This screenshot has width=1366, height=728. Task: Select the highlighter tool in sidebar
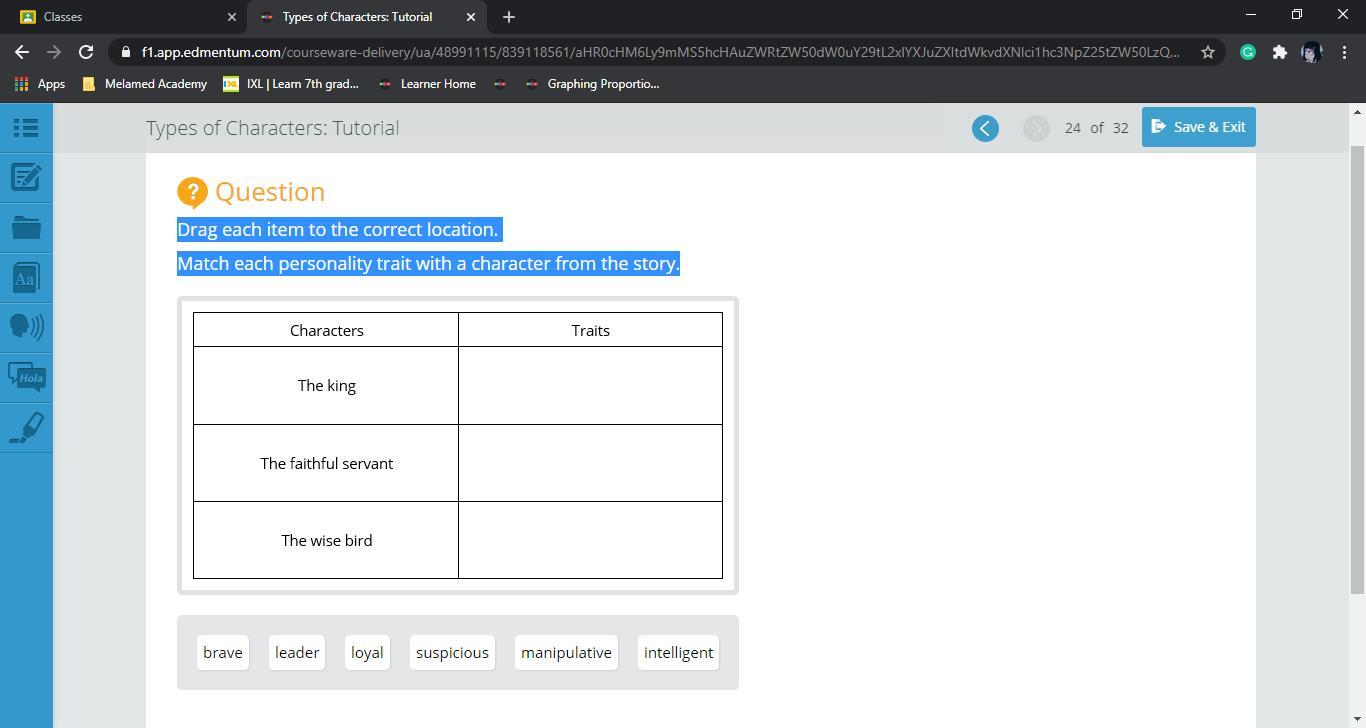point(26,428)
